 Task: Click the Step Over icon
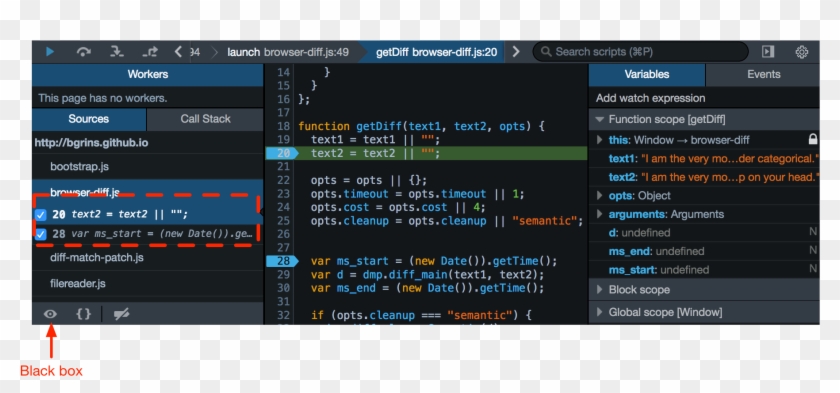(x=83, y=52)
